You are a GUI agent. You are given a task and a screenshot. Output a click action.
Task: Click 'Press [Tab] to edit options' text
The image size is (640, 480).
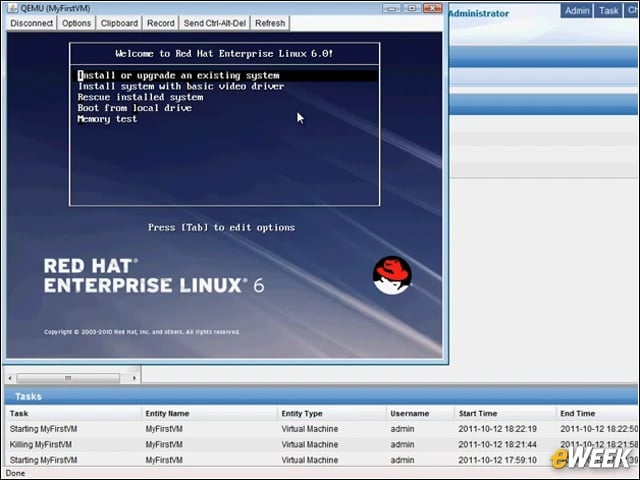coord(221,227)
